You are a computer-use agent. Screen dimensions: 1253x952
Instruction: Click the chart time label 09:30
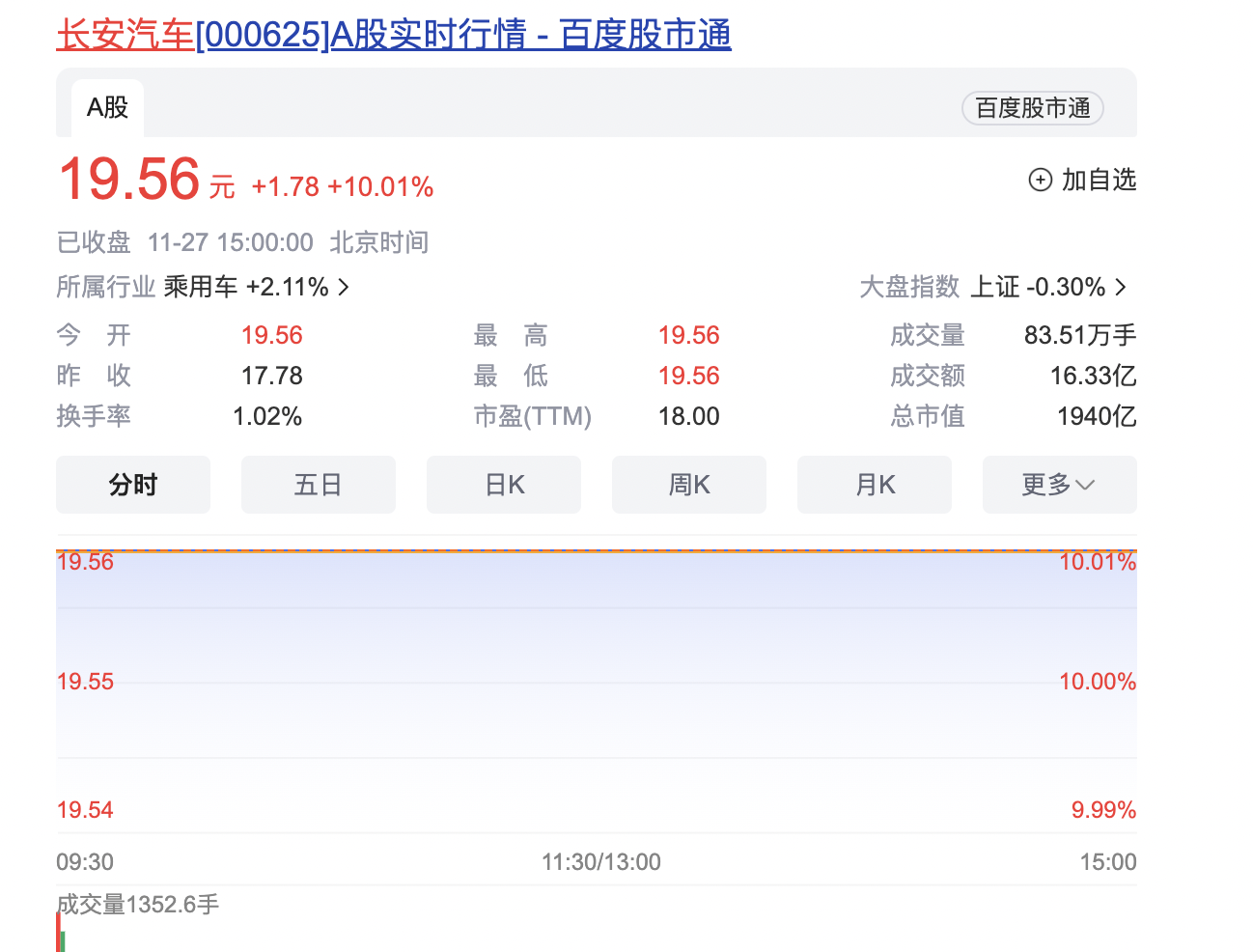point(85,862)
